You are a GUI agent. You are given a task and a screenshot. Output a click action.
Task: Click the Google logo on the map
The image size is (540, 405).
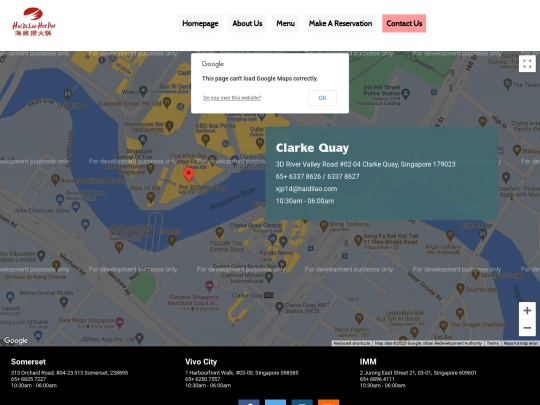tap(16, 340)
